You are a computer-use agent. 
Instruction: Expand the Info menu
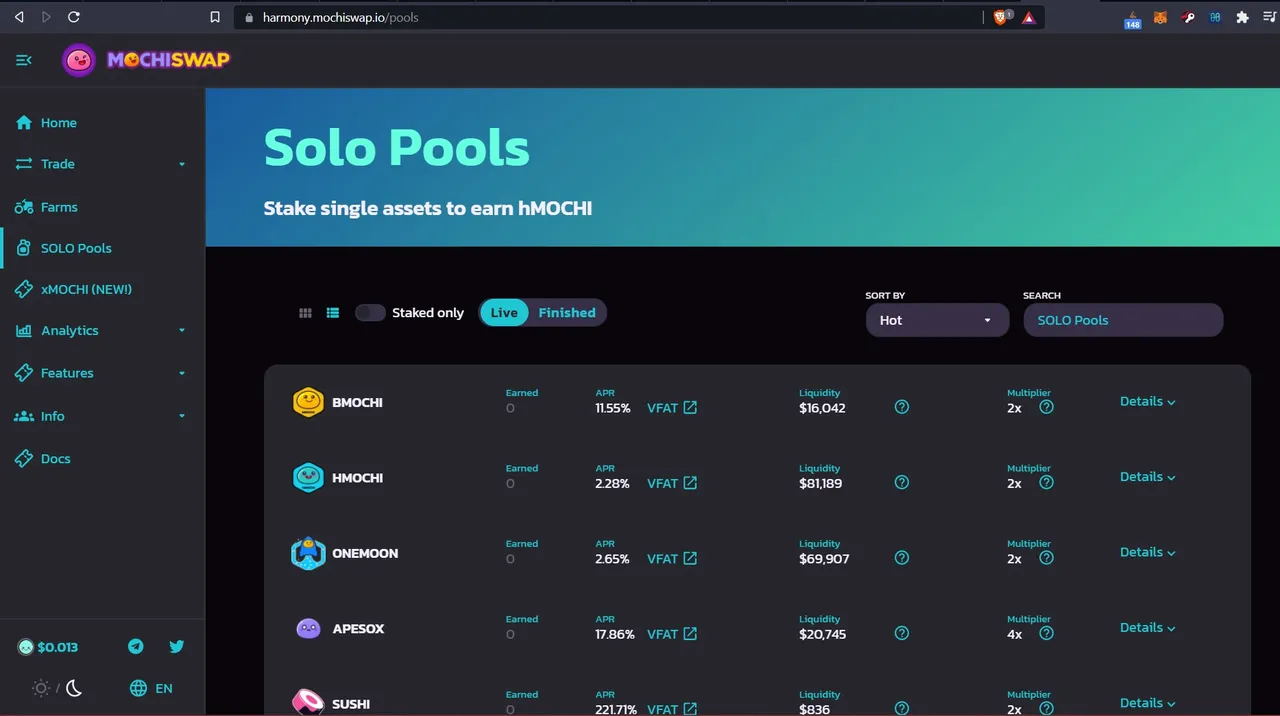coord(102,416)
